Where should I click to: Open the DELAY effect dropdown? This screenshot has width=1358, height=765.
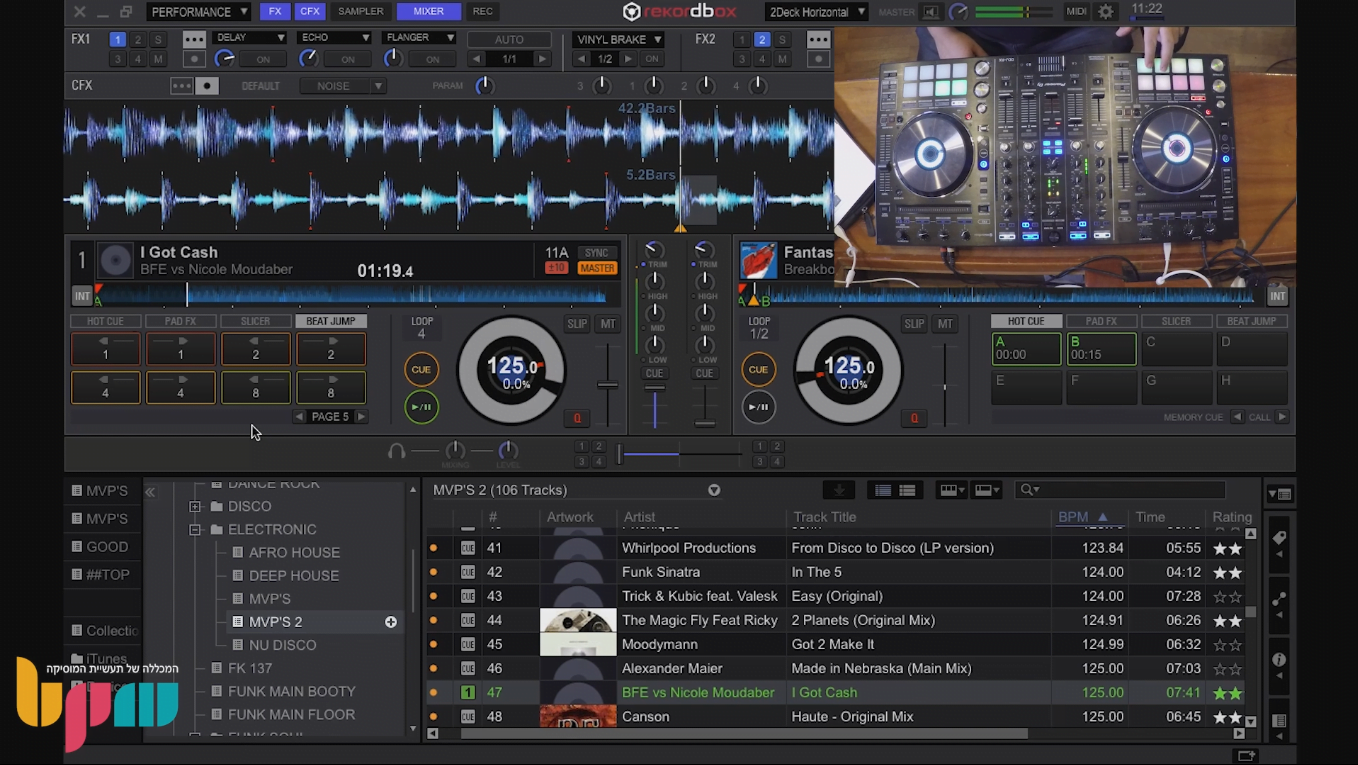[249, 38]
